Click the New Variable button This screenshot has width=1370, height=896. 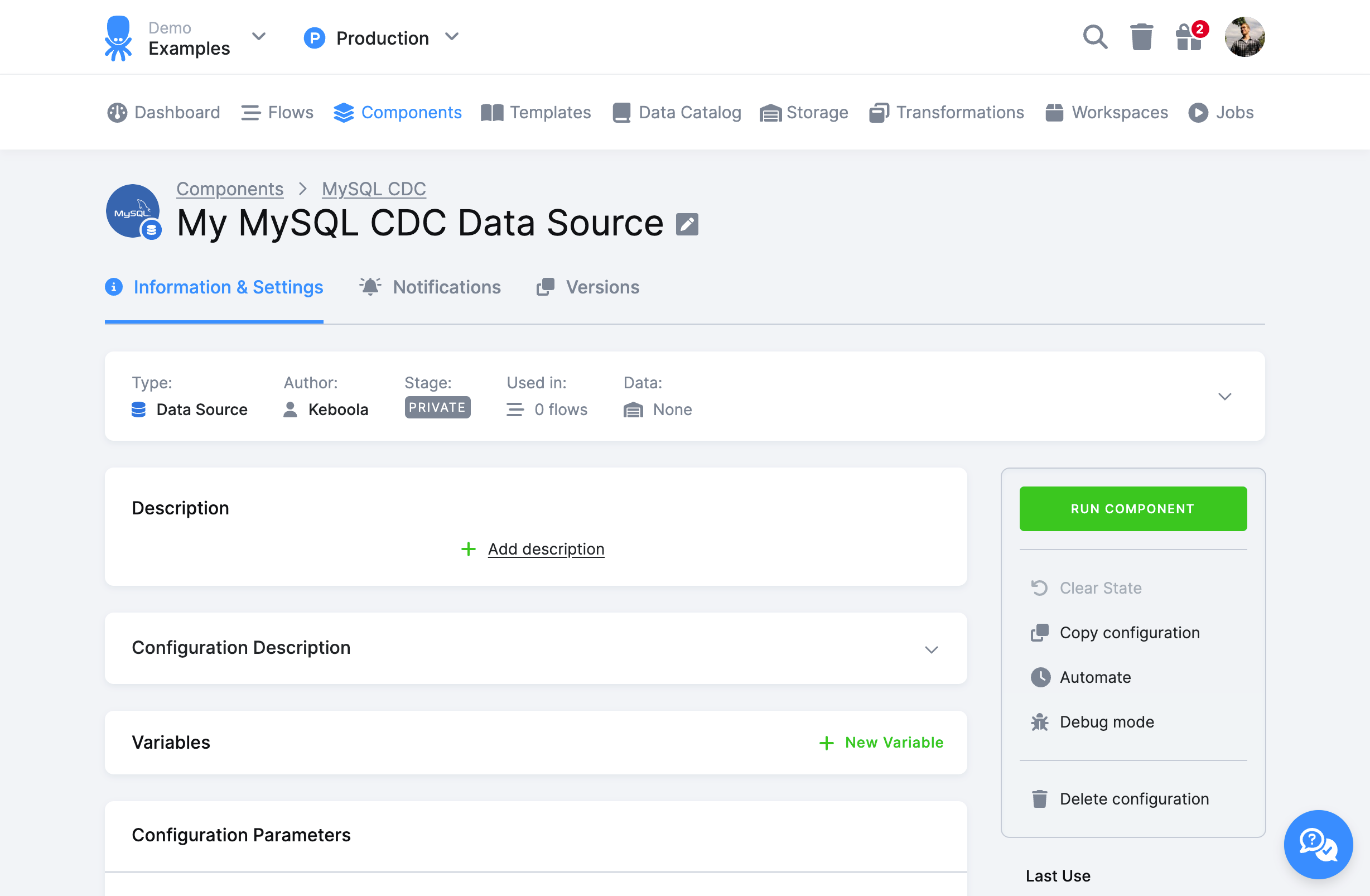tap(881, 742)
